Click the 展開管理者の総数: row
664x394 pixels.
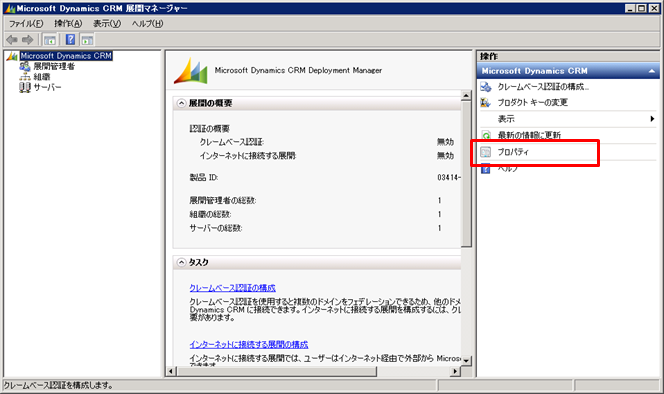[315, 200]
